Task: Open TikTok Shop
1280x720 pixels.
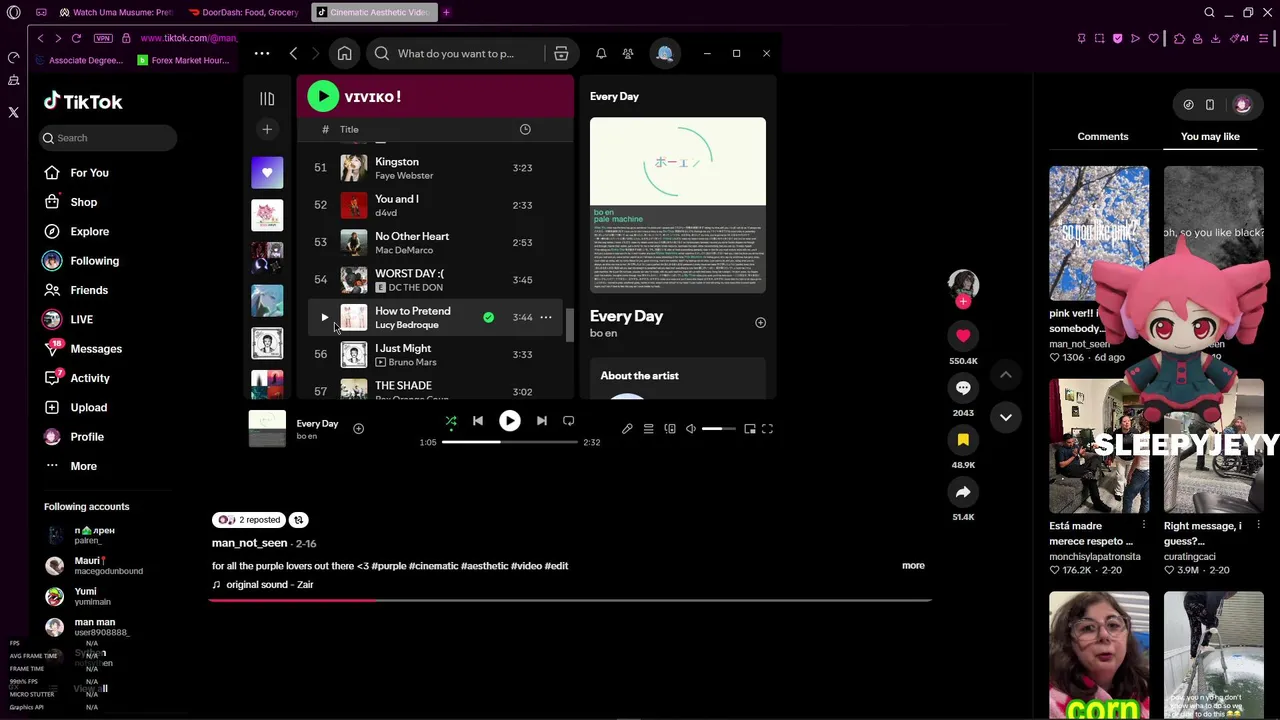Action: coord(83,202)
